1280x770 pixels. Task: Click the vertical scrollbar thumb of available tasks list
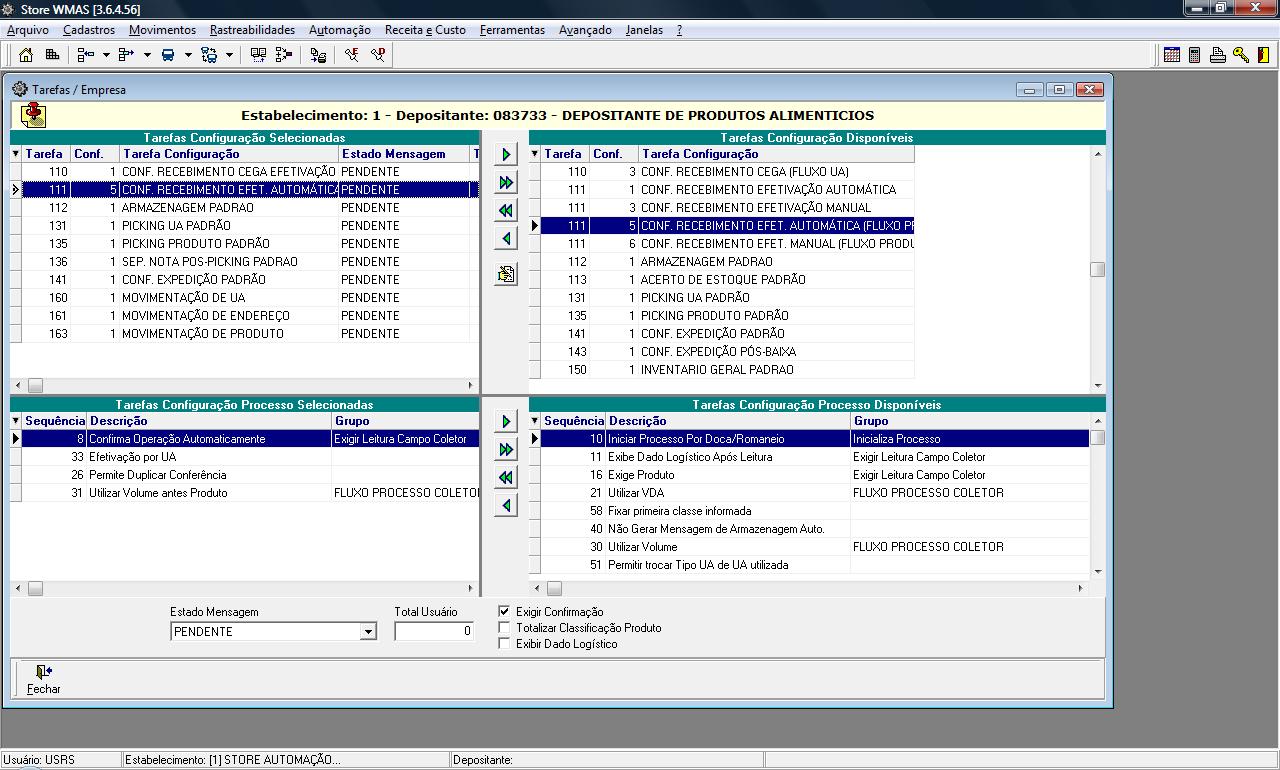click(1097, 270)
